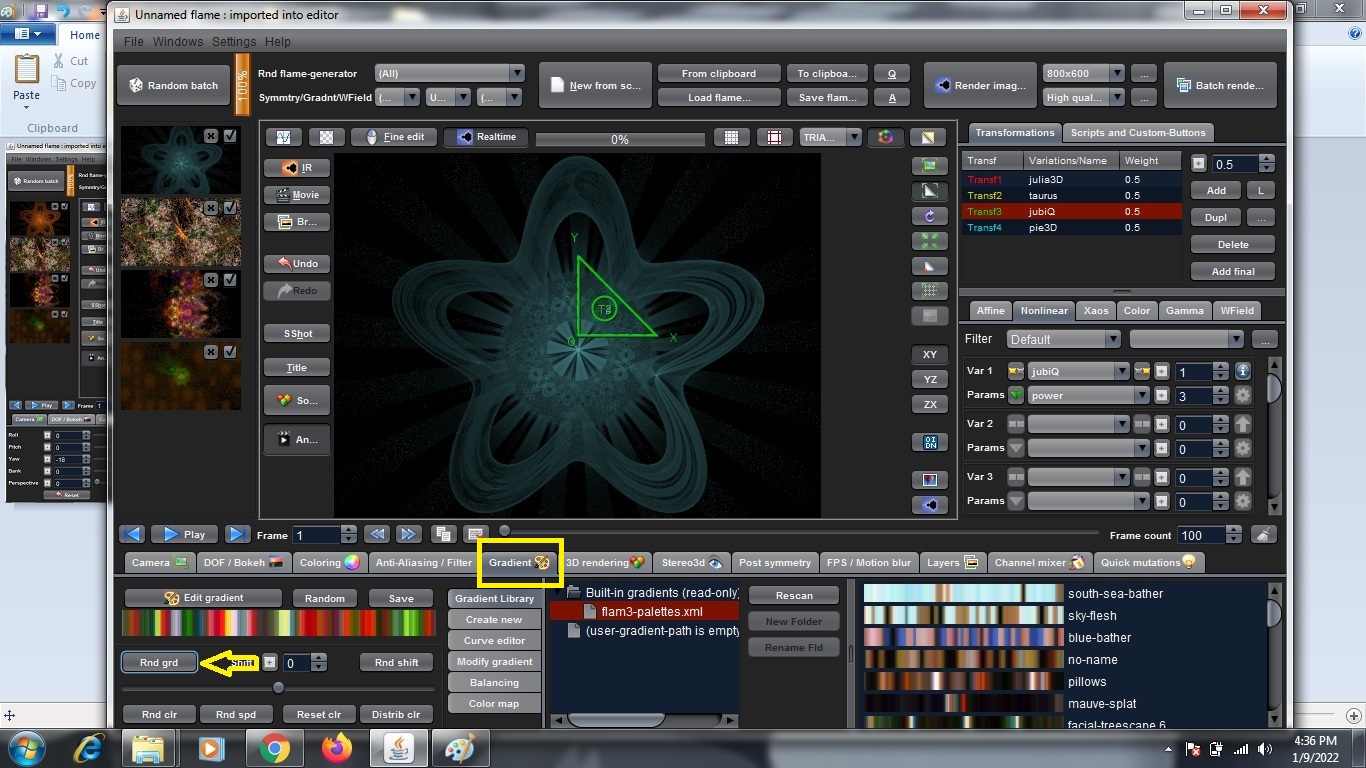This screenshot has width=1366, height=768.
Task: Click the Rnd grd button
Action: [x=159, y=662]
